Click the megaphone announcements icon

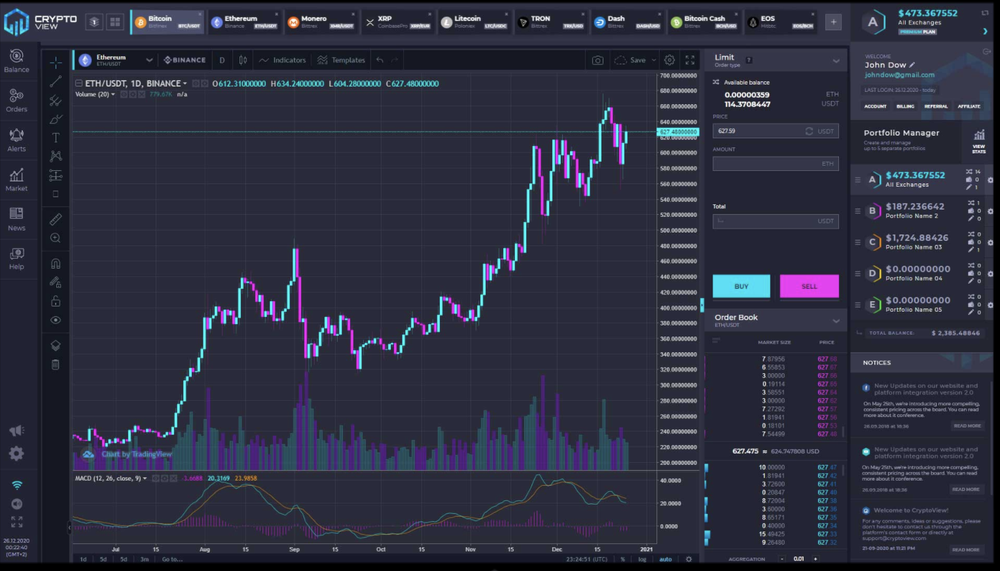point(16,431)
